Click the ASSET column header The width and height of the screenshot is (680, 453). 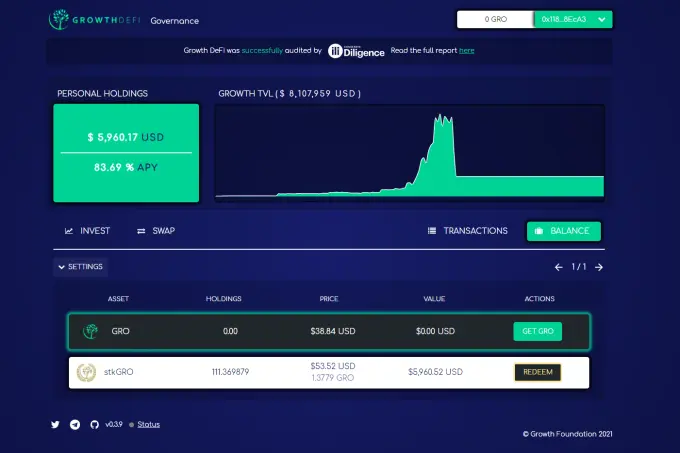coord(118,299)
